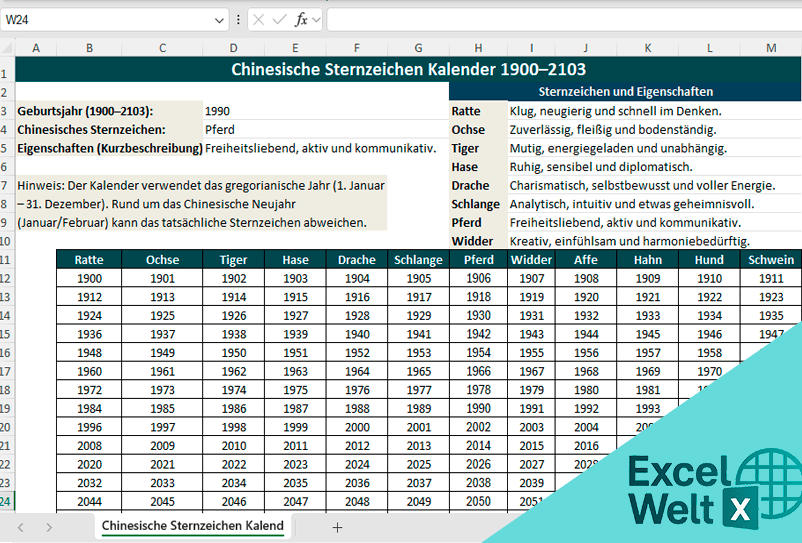Expand the dropdown arrow beside the fx icon

click(317, 19)
